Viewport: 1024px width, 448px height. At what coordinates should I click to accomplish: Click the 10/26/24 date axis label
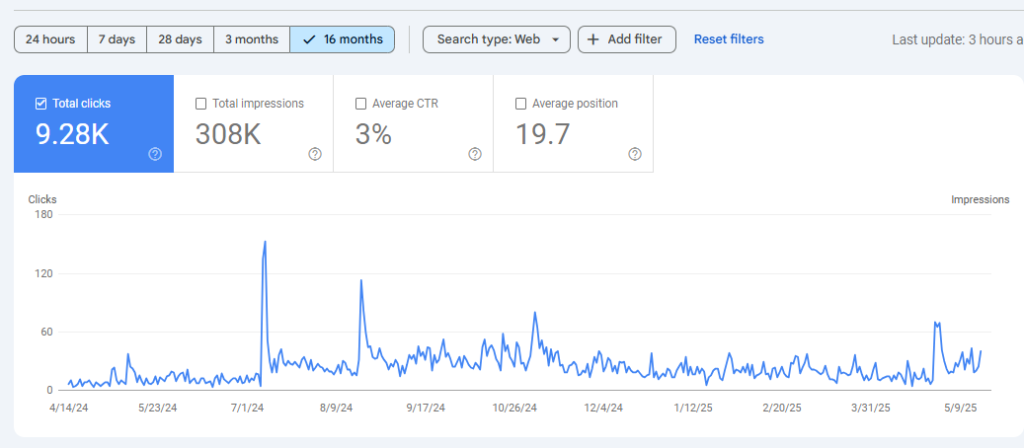[x=515, y=408]
